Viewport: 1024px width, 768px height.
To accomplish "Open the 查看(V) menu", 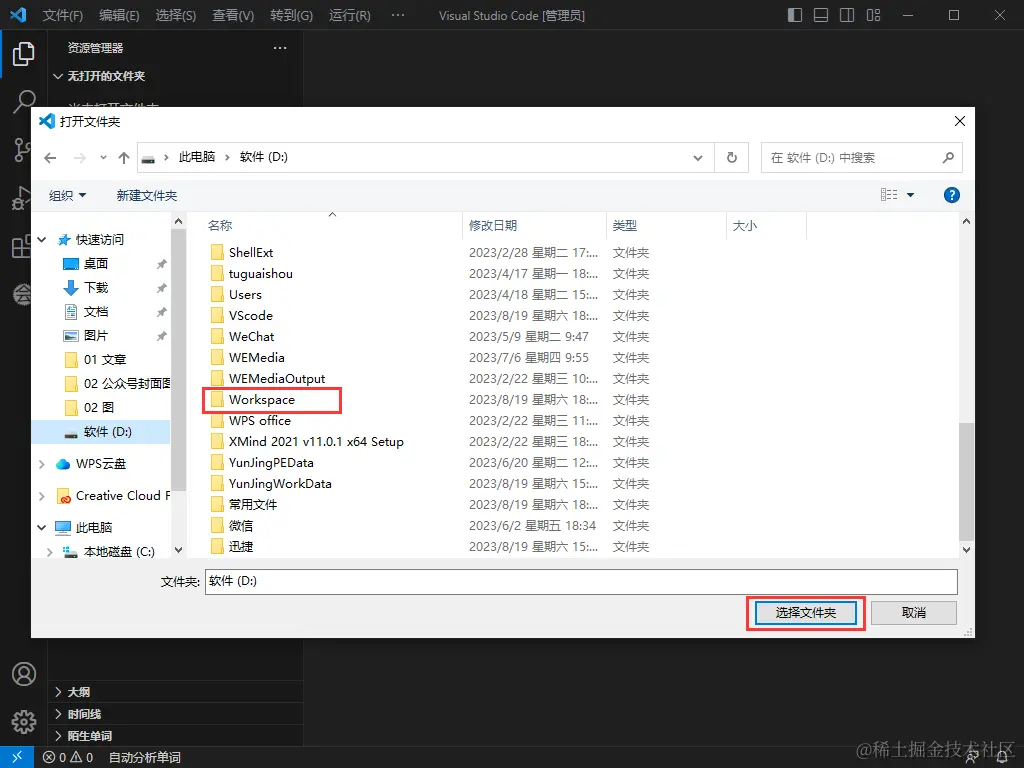I will point(233,15).
